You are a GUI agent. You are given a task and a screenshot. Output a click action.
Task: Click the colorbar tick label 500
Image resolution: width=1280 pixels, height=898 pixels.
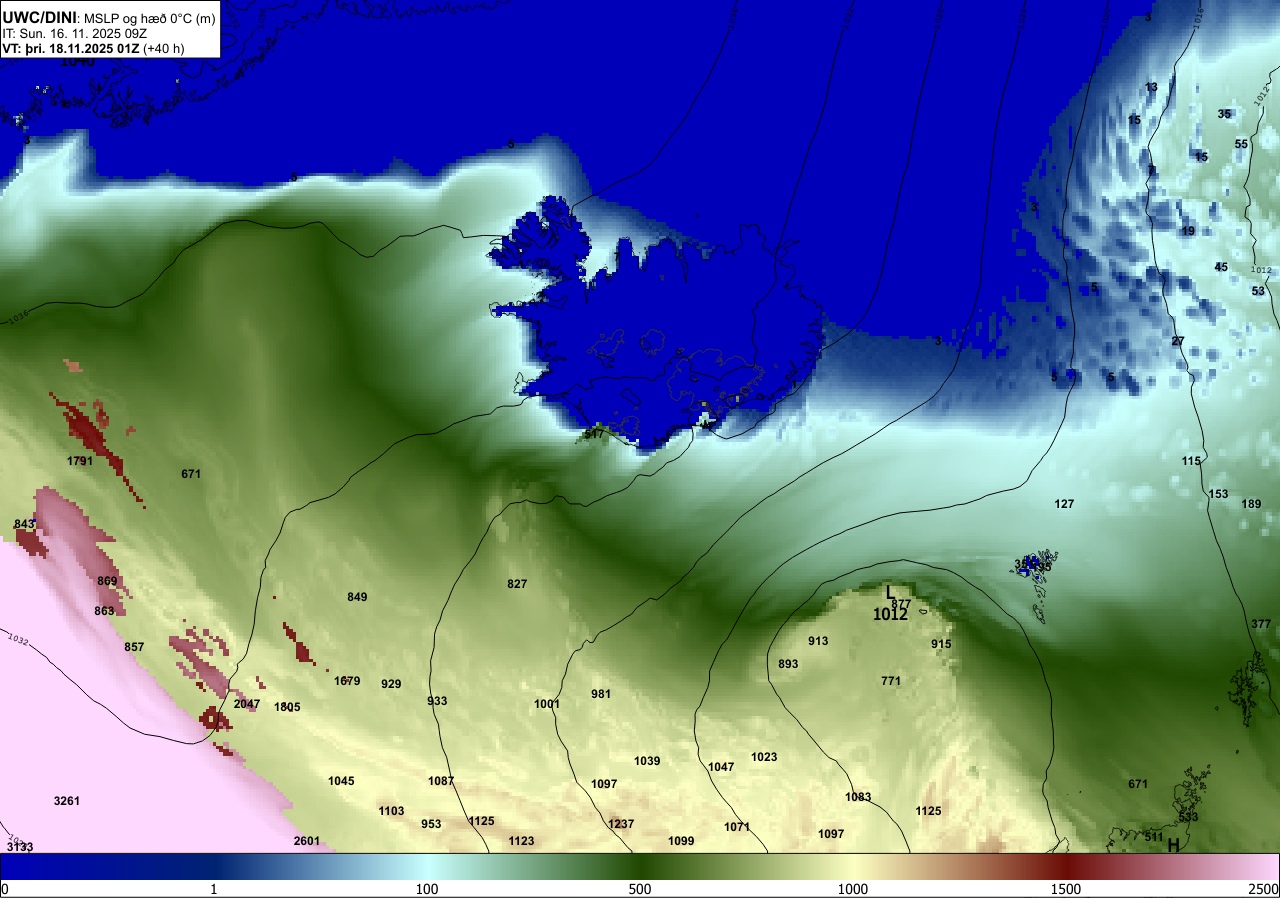click(x=639, y=889)
